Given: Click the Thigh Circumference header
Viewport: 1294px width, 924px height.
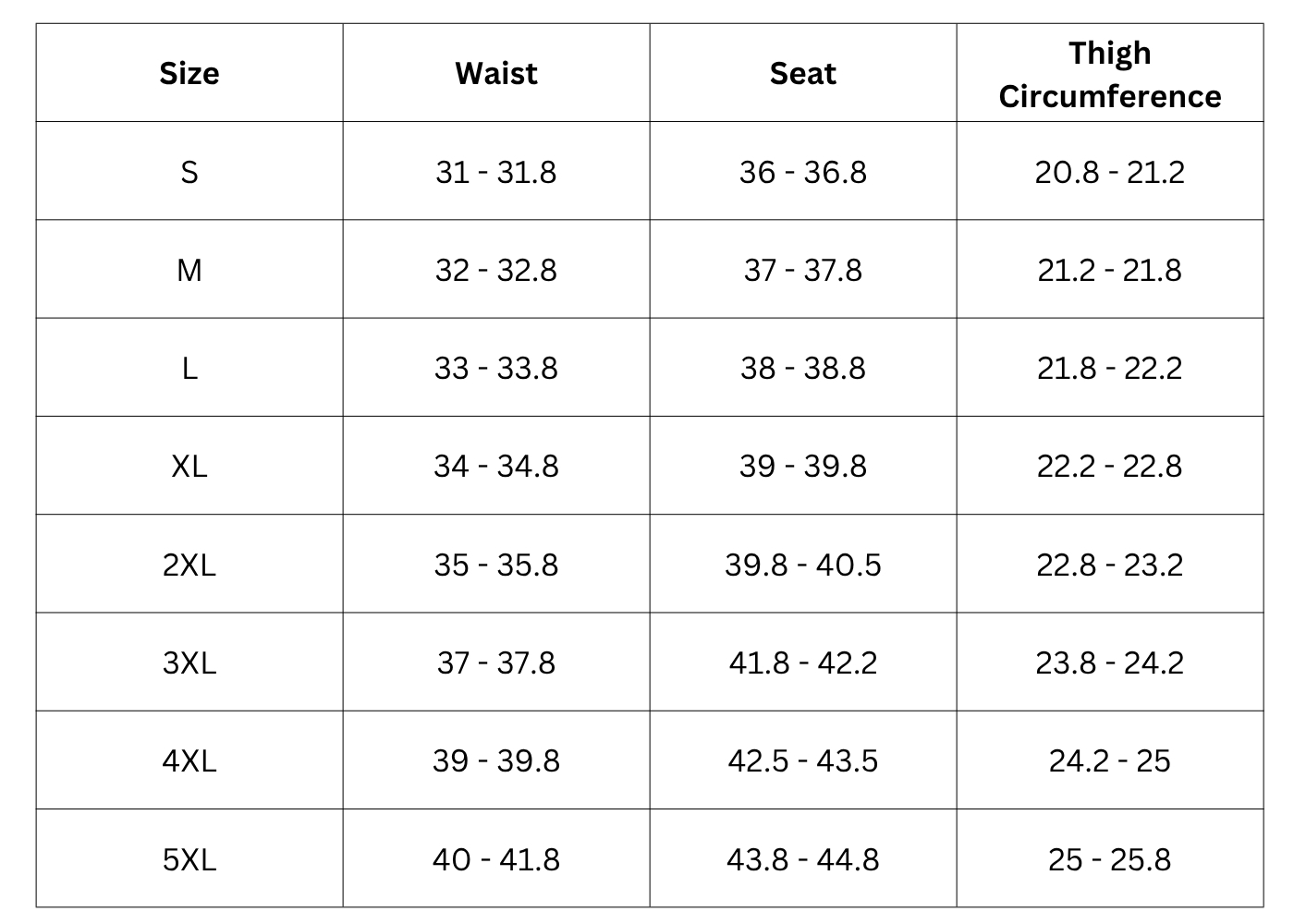Looking at the screenshot, I should pos(1110,75).
